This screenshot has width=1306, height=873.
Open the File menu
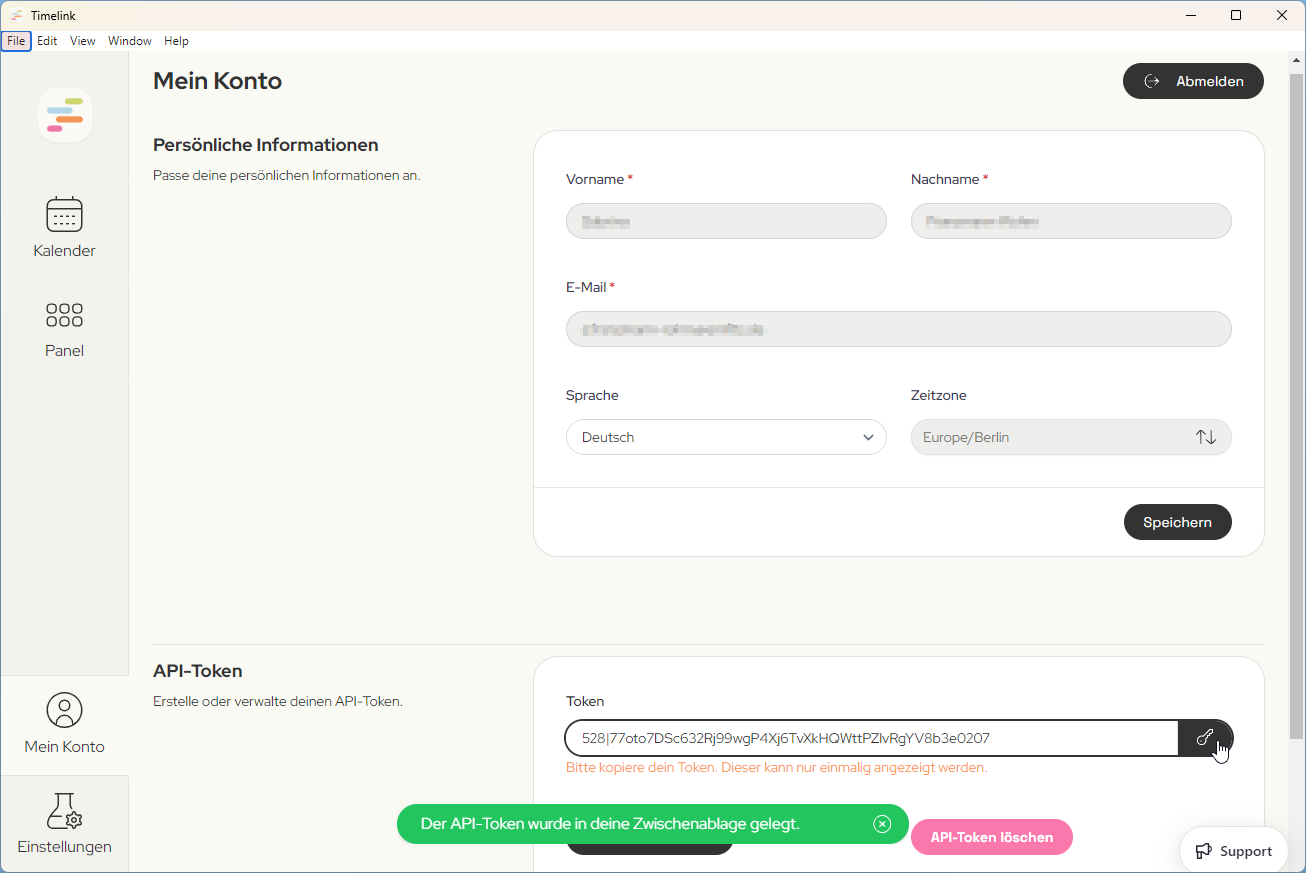coord(16,41)
